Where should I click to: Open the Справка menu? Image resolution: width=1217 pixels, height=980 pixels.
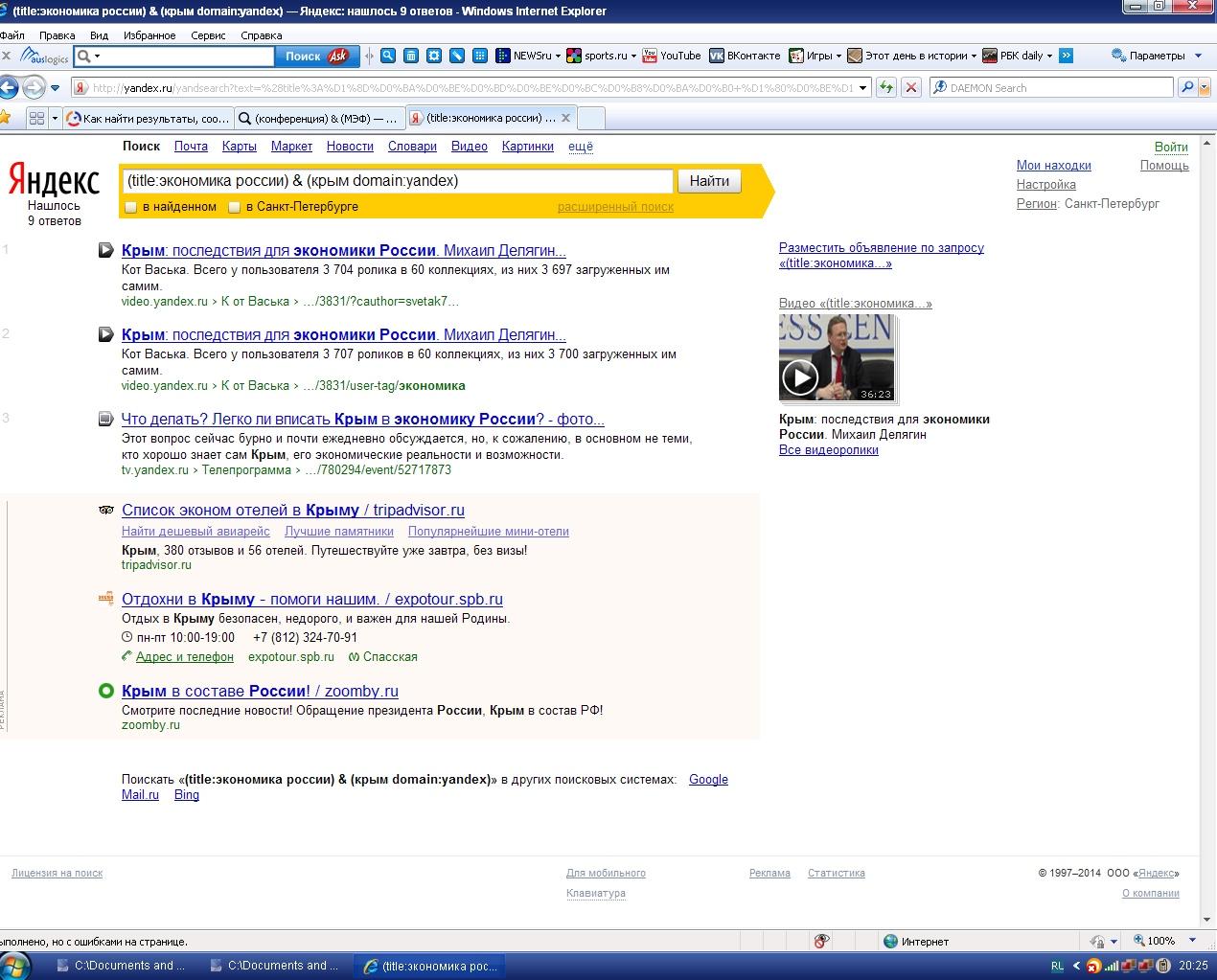pyautogui.click(x=261, y=35)
